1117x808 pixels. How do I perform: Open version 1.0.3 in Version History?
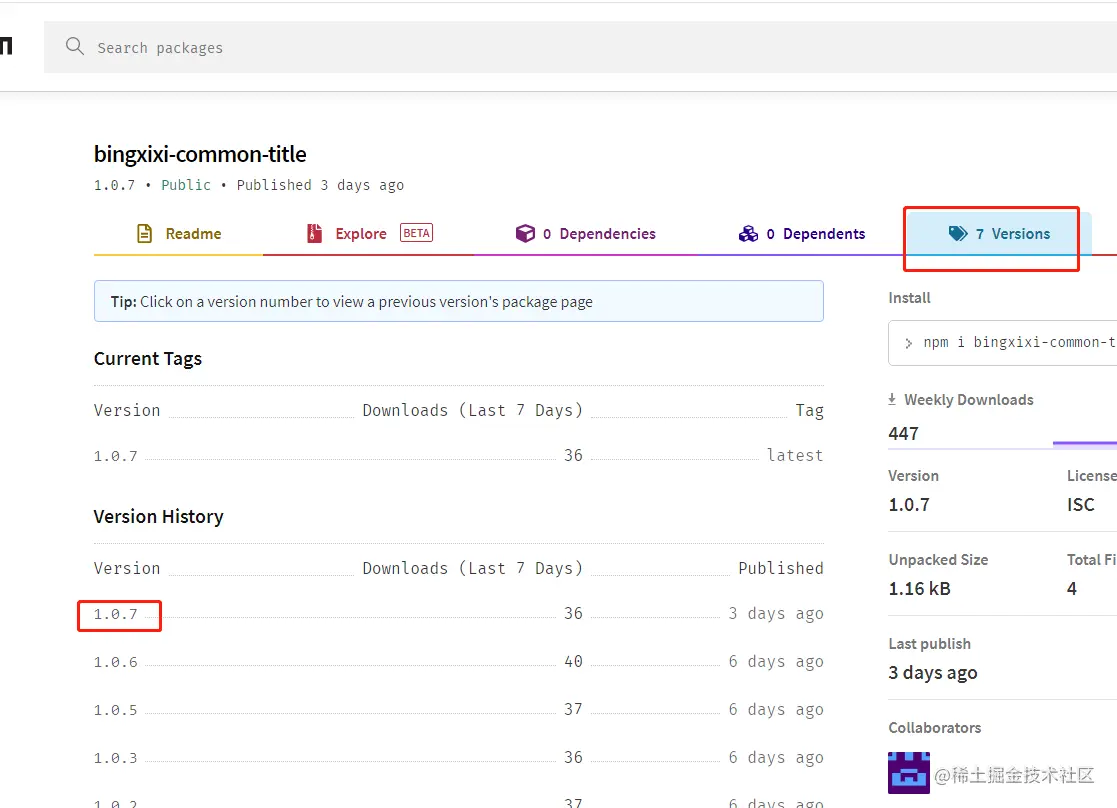click(115, 758)
